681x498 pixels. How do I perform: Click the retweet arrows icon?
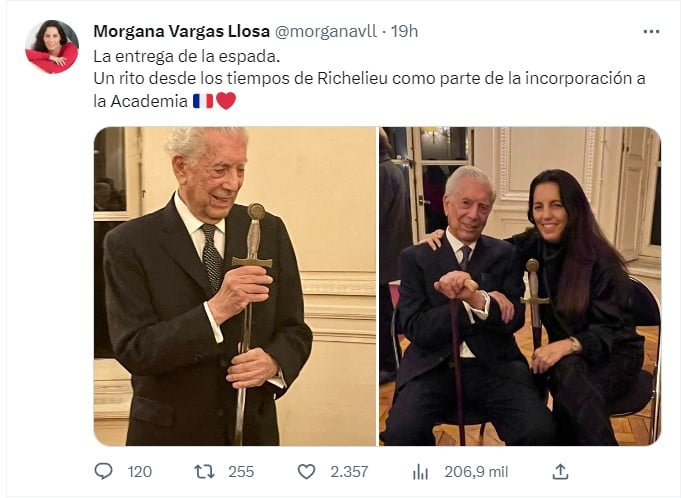pyautogui.click(x=204, y=471)
